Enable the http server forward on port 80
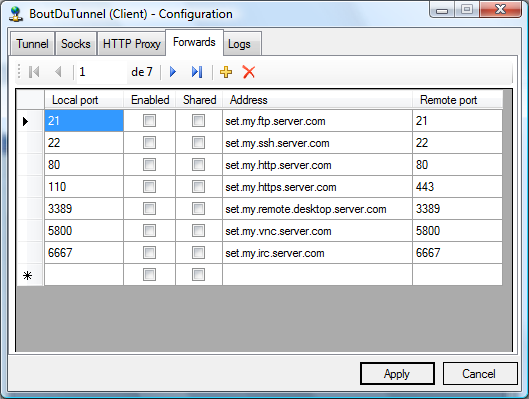529x399 pixels. [x=149, y=165]
